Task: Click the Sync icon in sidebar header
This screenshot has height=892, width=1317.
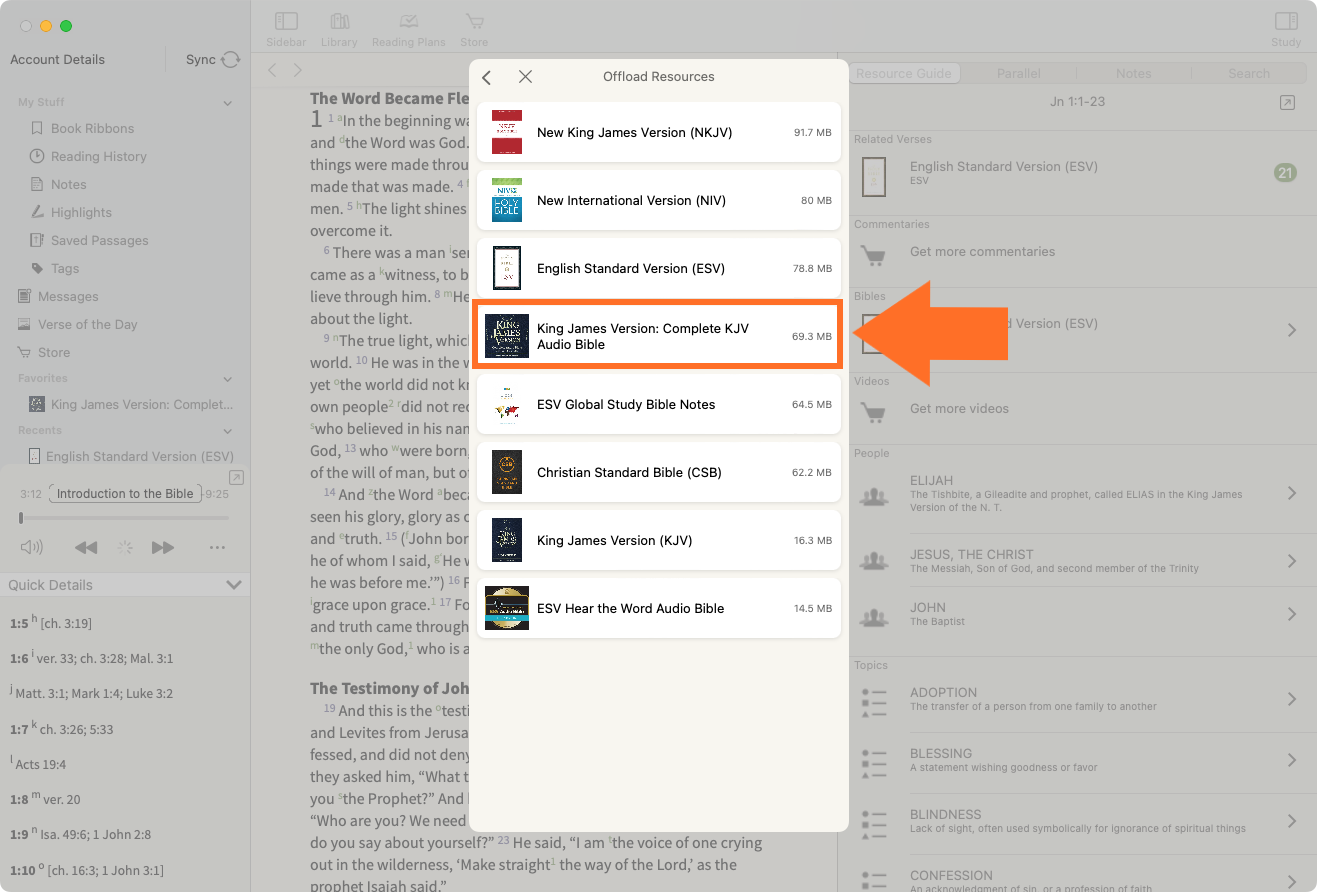Action: coord(231,60)
